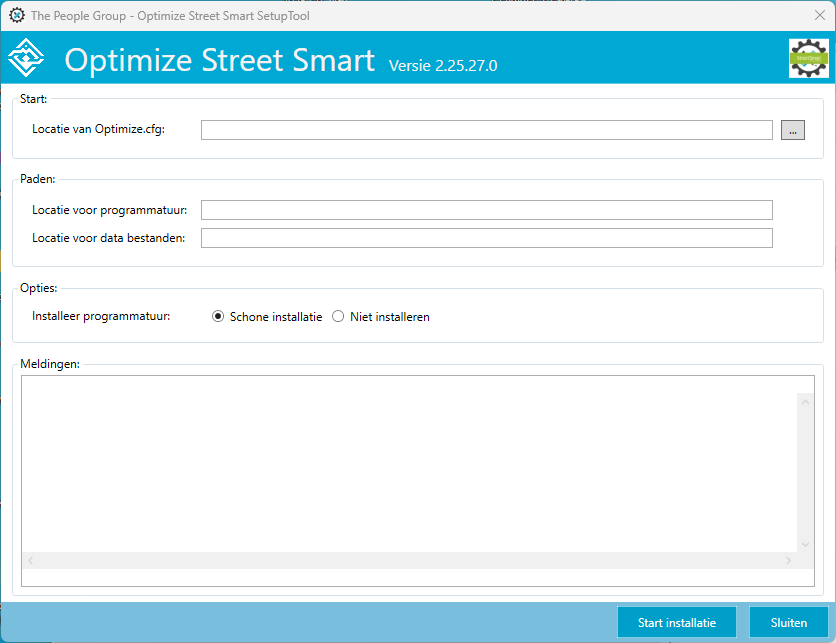
Task: Click the Locatie voor programmatuur label
Action: [109, 210]
